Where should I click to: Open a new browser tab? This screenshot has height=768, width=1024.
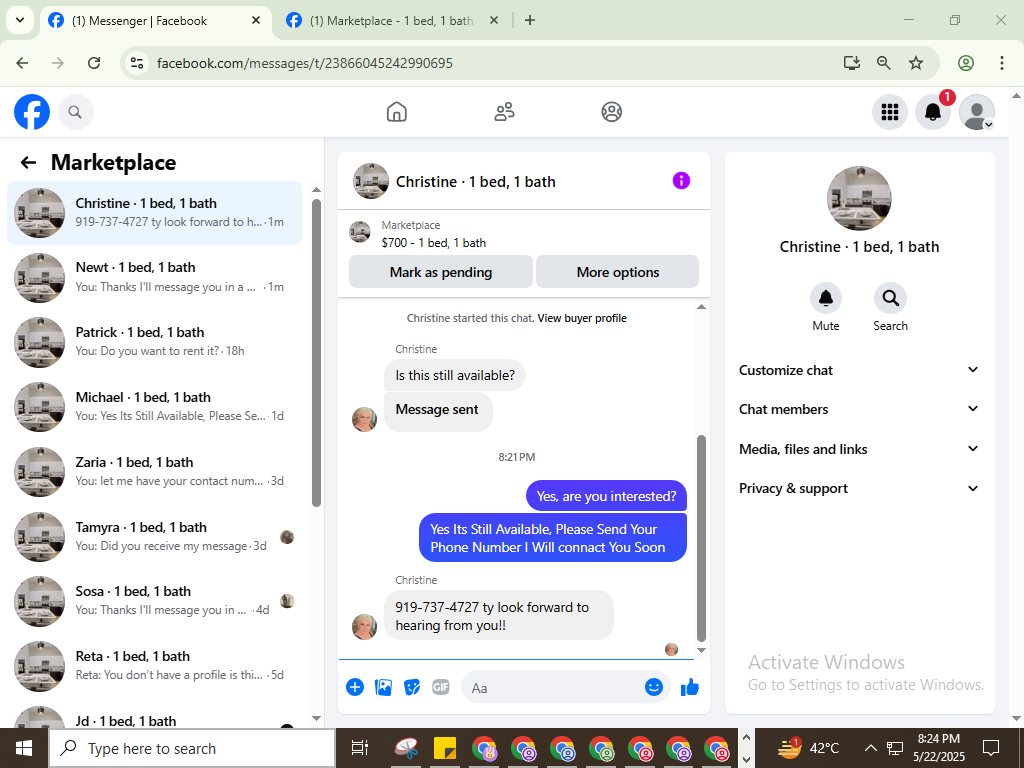(x=530, y=20)
